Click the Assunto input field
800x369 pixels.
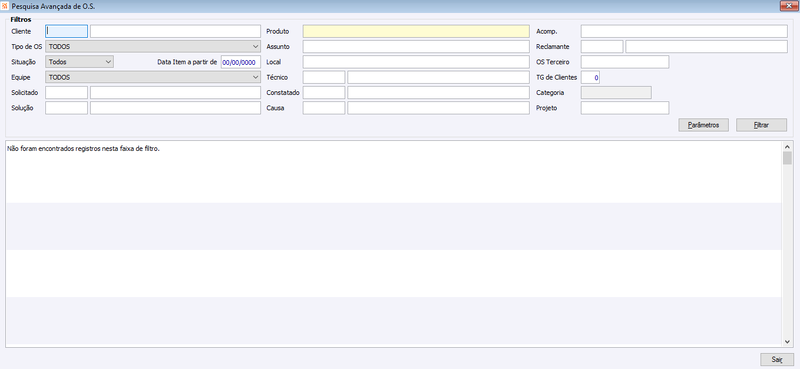click(416, 46)
